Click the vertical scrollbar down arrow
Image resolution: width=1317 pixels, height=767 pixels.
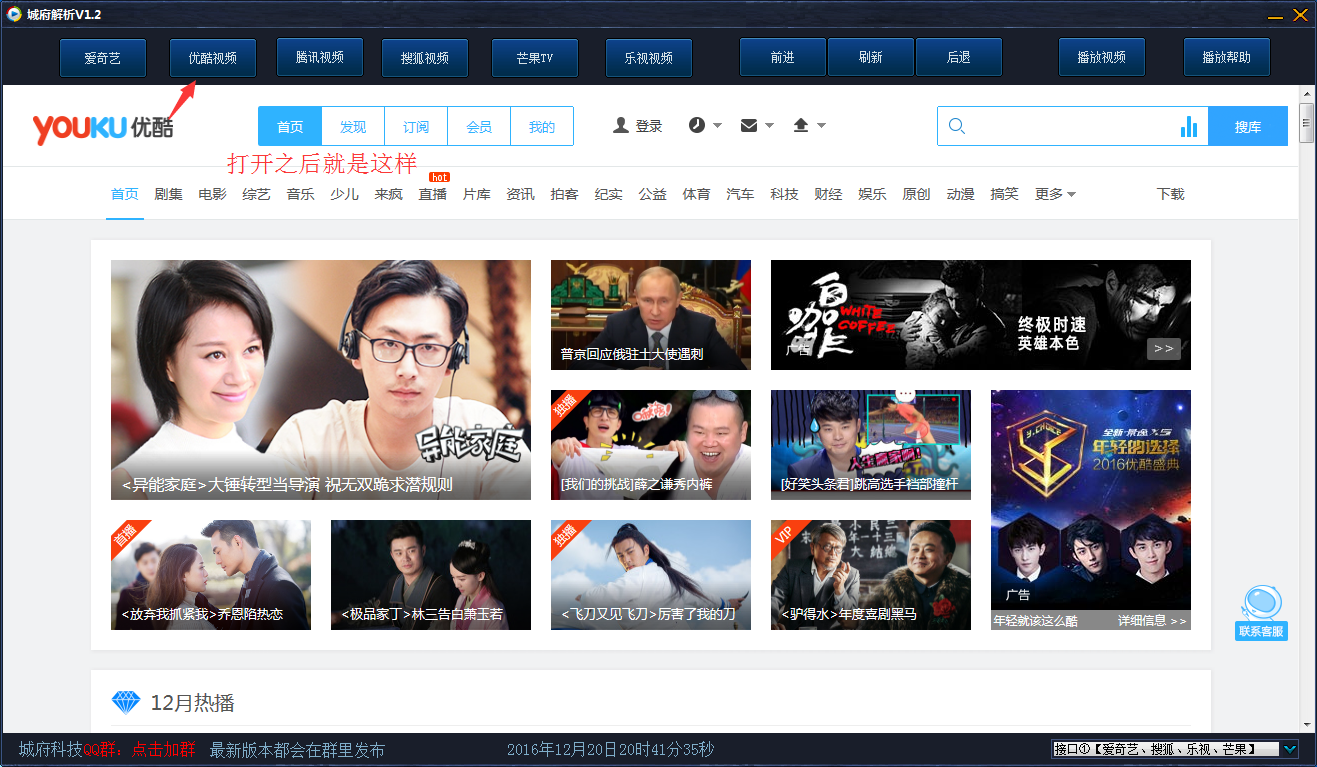1306,724
